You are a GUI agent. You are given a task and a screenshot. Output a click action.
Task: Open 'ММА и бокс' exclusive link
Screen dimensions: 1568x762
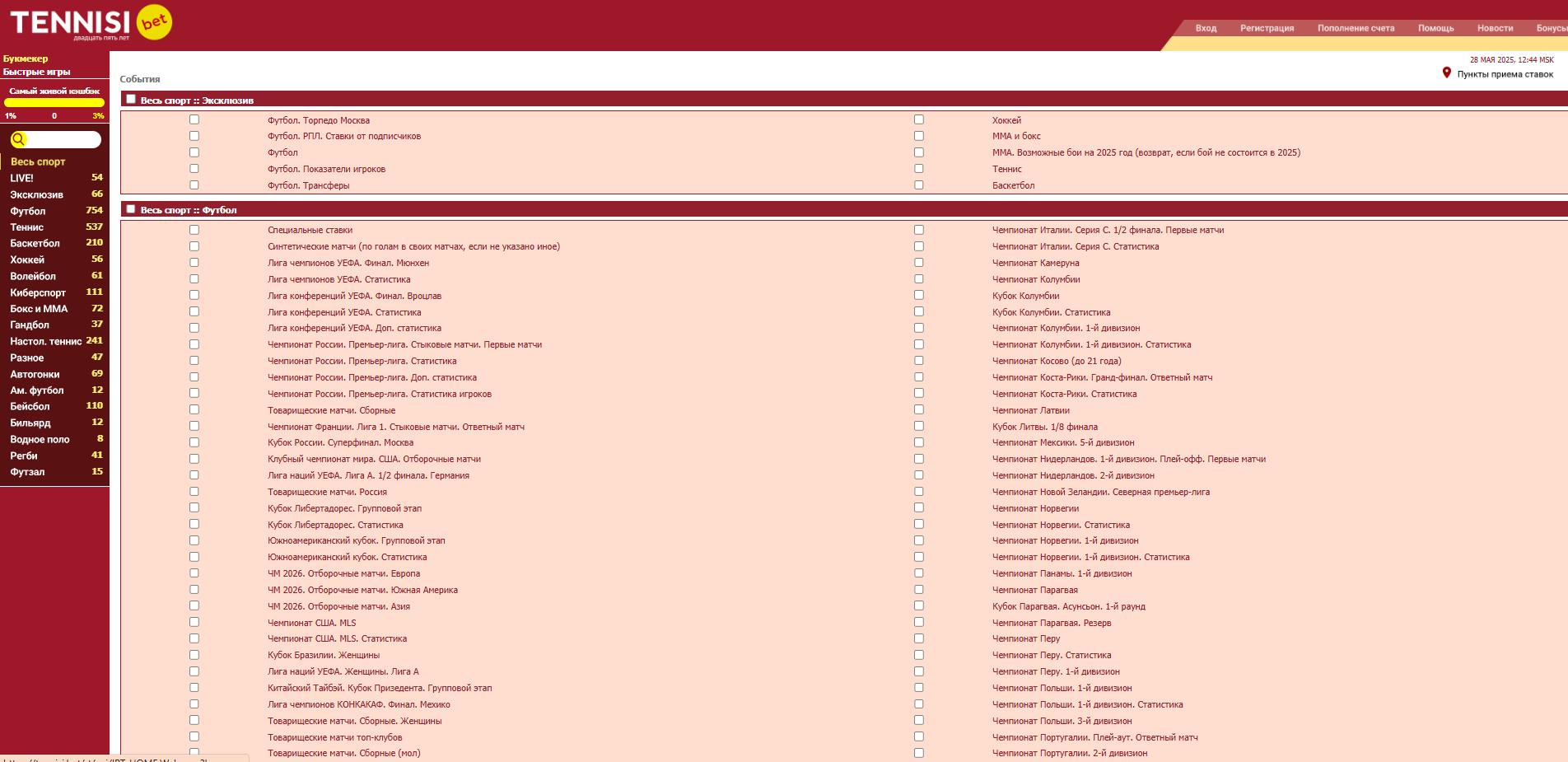tap(1016, 136)
